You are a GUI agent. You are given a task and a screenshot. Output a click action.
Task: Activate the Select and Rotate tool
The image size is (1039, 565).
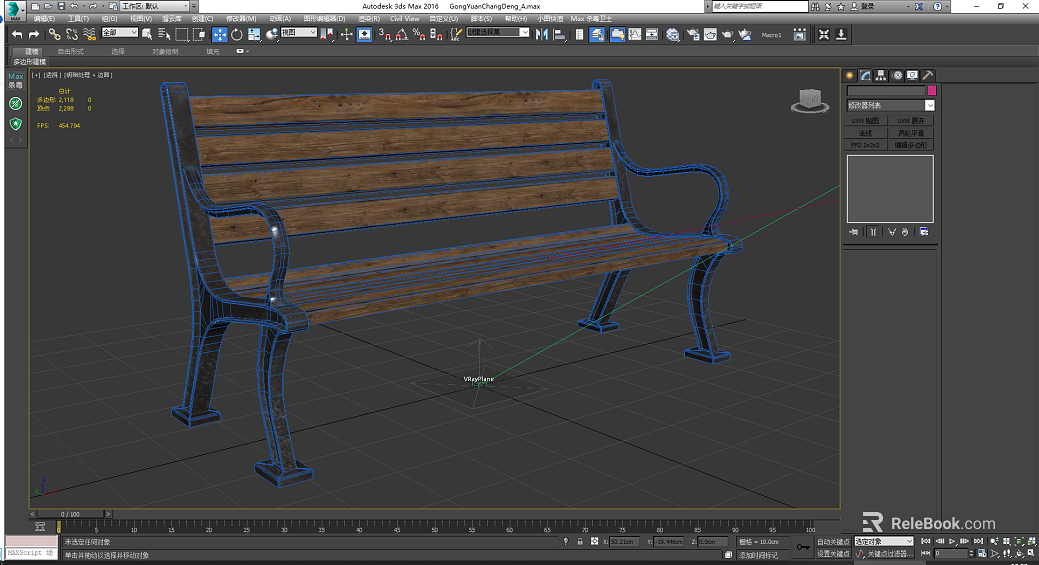tap(237, 34)
